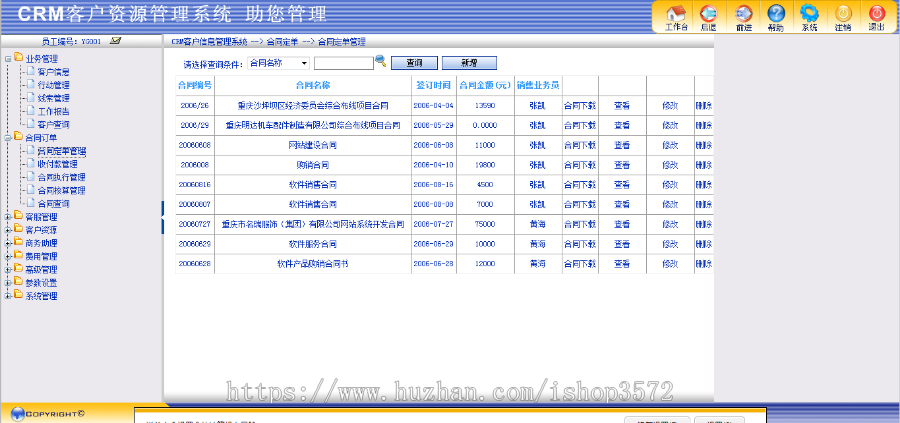
Task: Click 删除 for 软件服务合同
Action: tap(704, 244)
